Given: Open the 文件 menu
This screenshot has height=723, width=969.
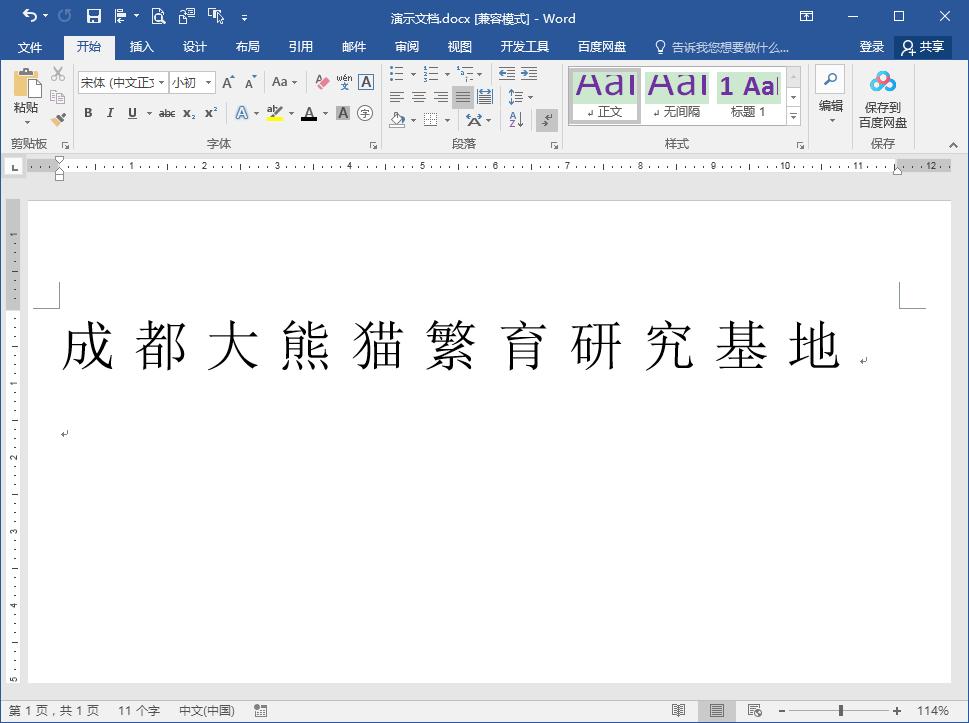Looking at the screenshot, I should click(x=30, y=46).
